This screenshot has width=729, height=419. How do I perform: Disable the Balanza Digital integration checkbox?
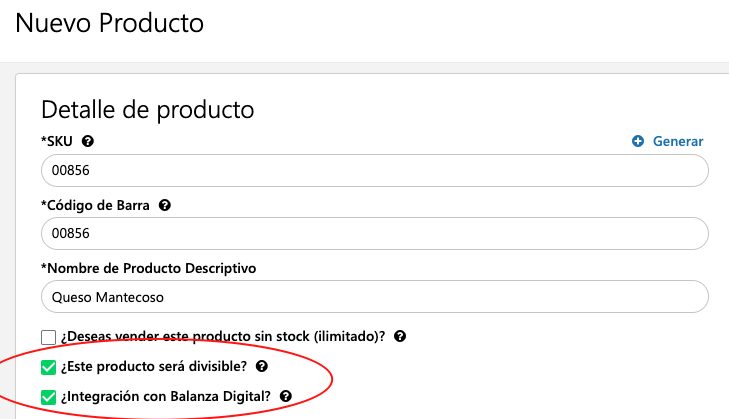48,397
